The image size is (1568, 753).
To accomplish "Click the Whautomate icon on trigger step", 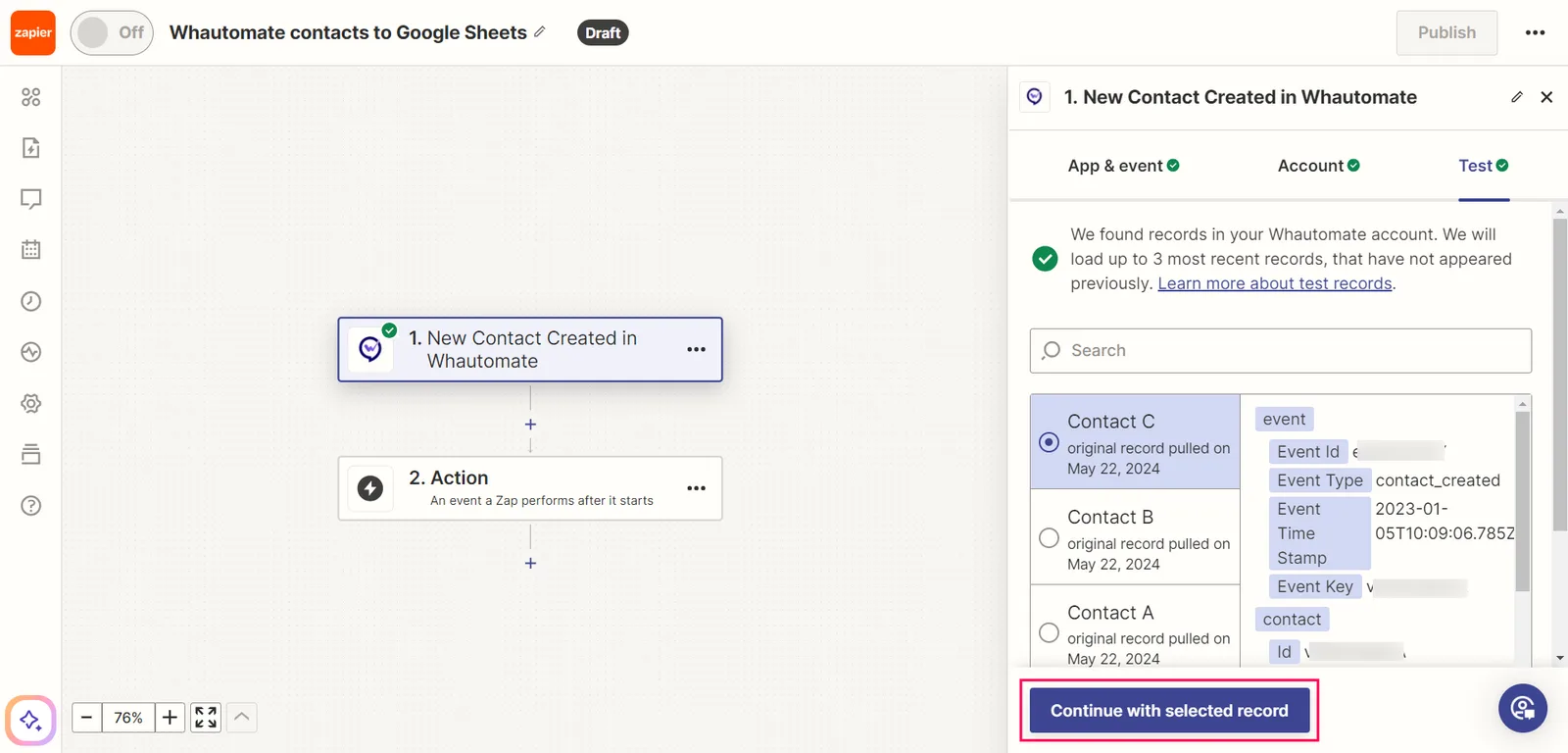I will tap(370, 349).
